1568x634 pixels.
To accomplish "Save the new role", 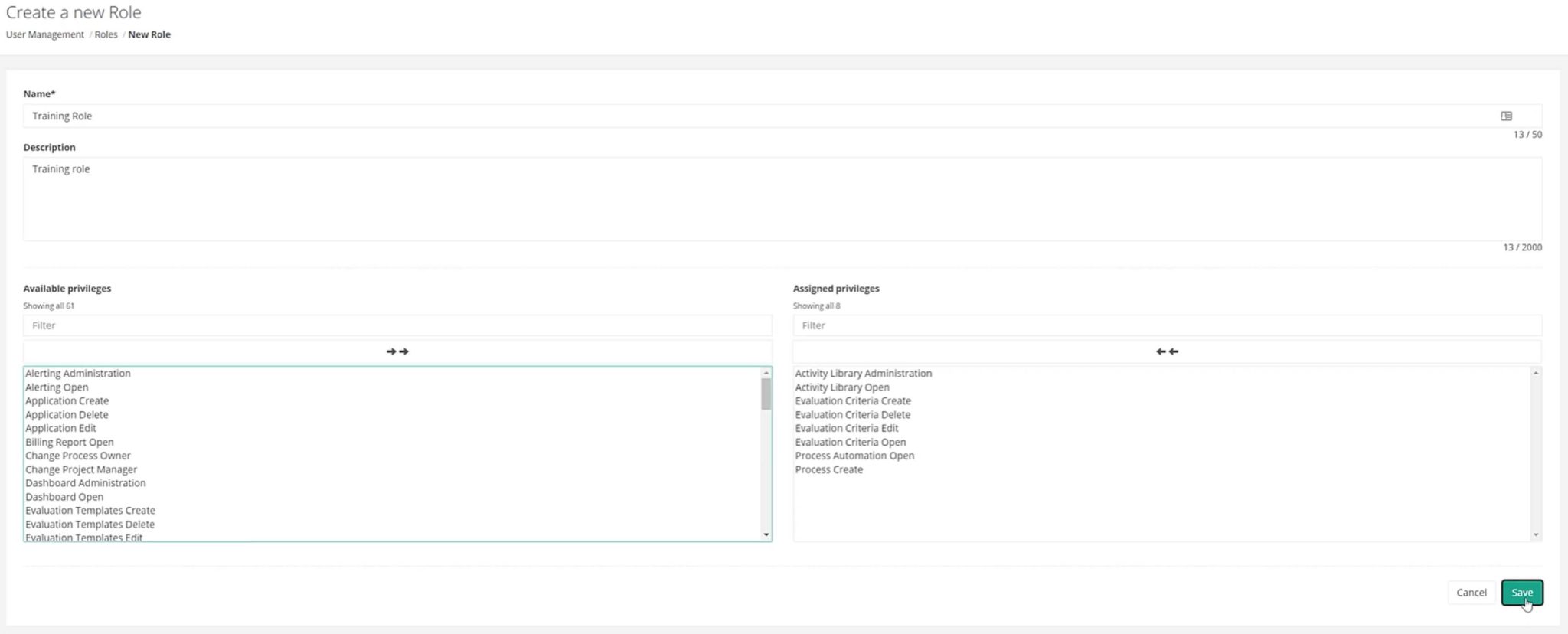I will 1521,593.
